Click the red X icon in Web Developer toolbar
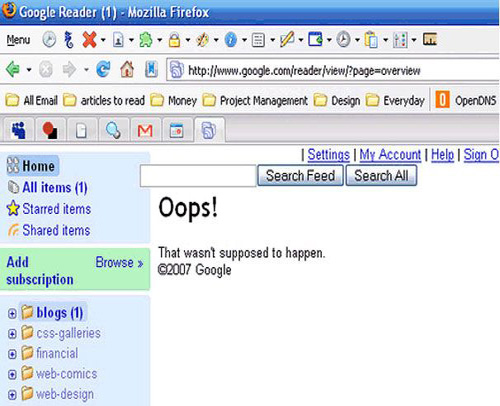The width and height of the screenshot is (500, 406). (89, 40)
